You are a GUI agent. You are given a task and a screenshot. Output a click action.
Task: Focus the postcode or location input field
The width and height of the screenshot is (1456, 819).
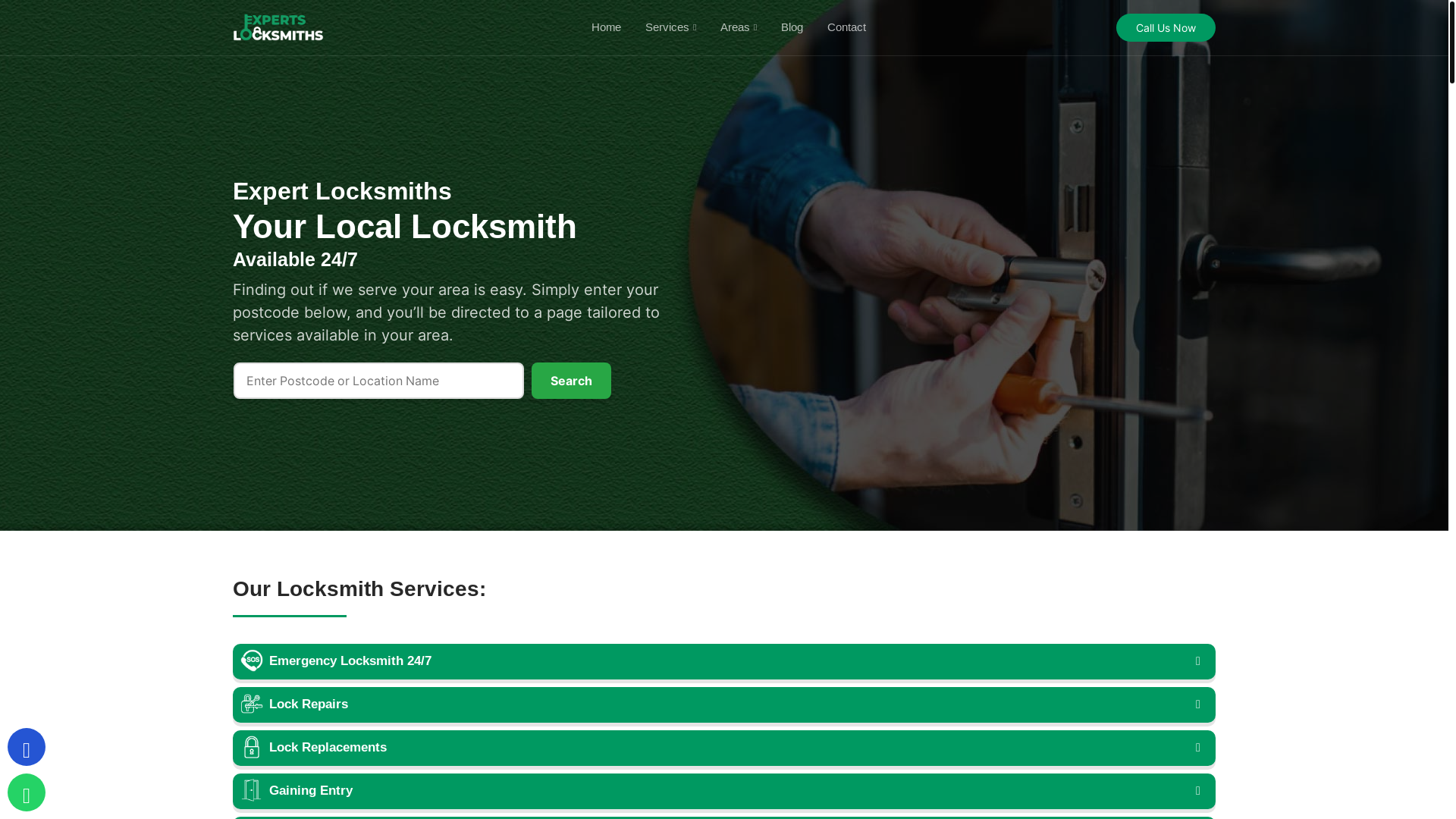coord(378,381)
